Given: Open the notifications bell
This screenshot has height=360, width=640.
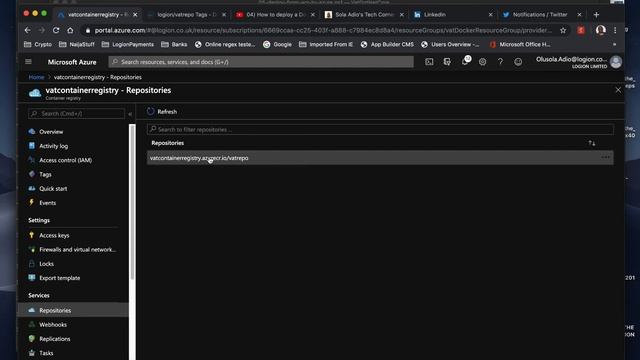Looking at the screenshot, I should pyautogui.click(x=465, y=61).
